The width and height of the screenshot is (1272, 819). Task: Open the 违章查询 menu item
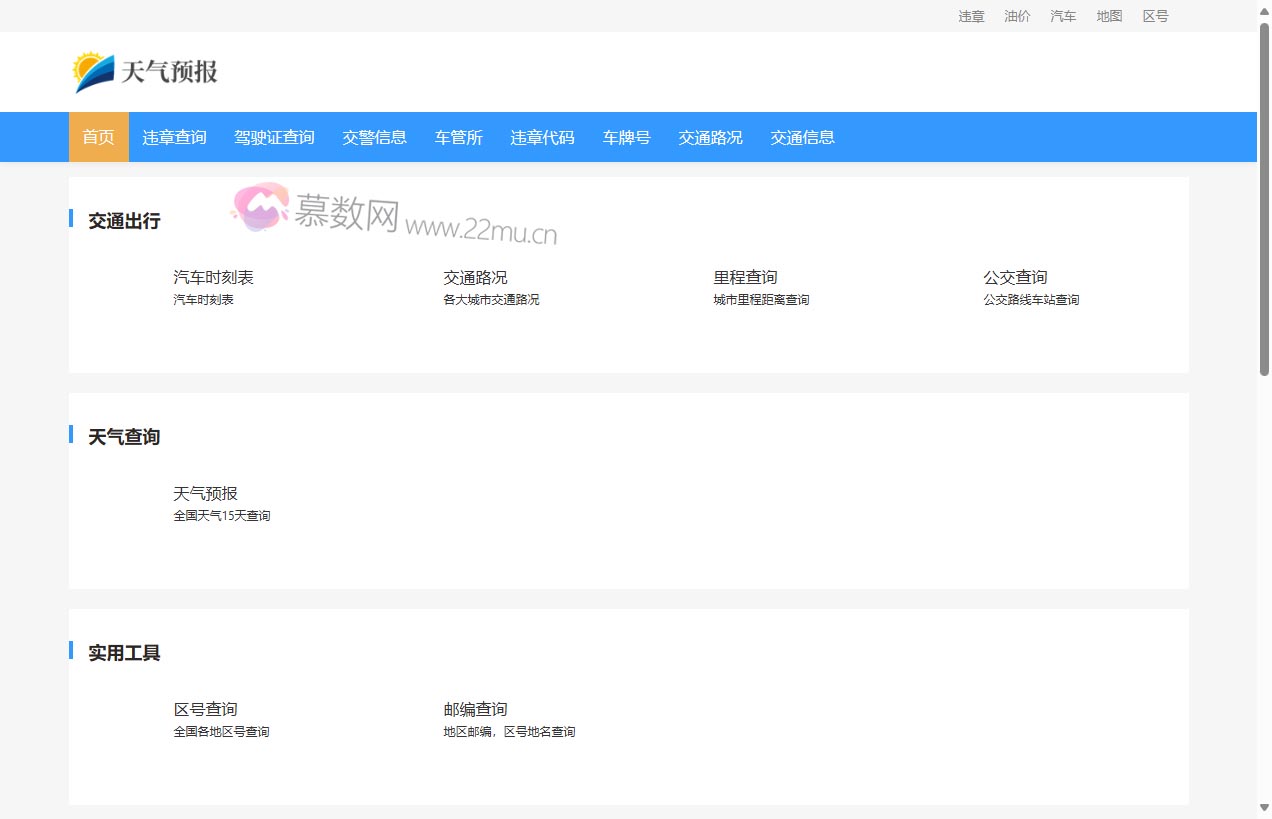tap(174, 137)
